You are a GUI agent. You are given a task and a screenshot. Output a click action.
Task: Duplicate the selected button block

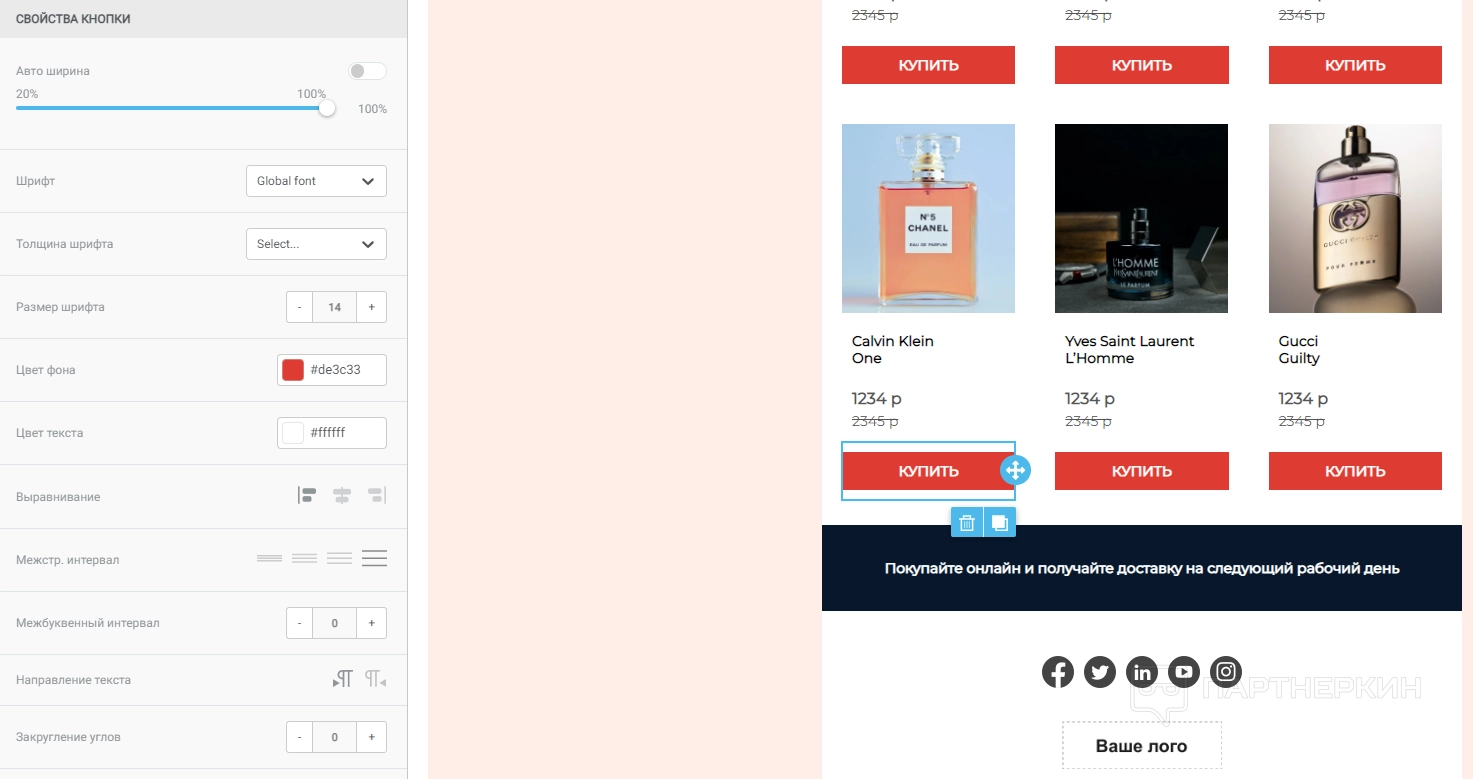coord(1000,522)
